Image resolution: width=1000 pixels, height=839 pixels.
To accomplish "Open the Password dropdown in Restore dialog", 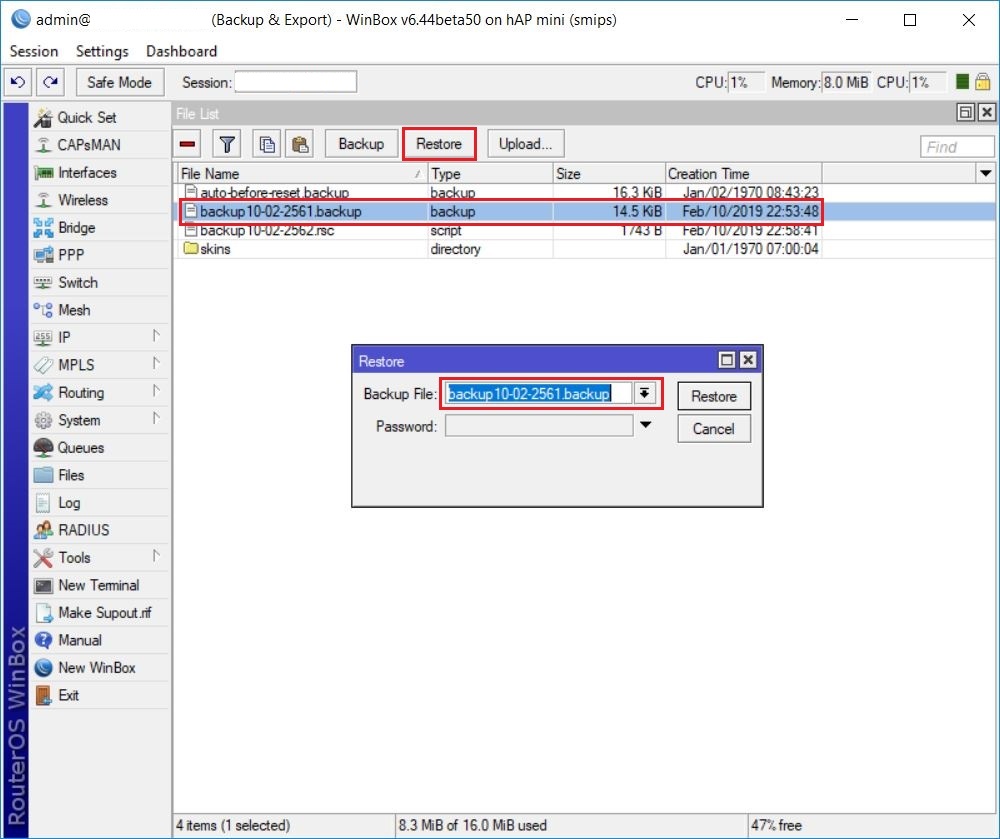I will coord(646,426).
